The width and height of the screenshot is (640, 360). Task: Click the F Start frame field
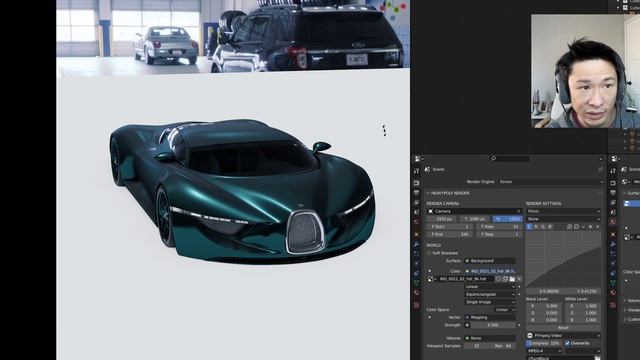click(450, 227)
